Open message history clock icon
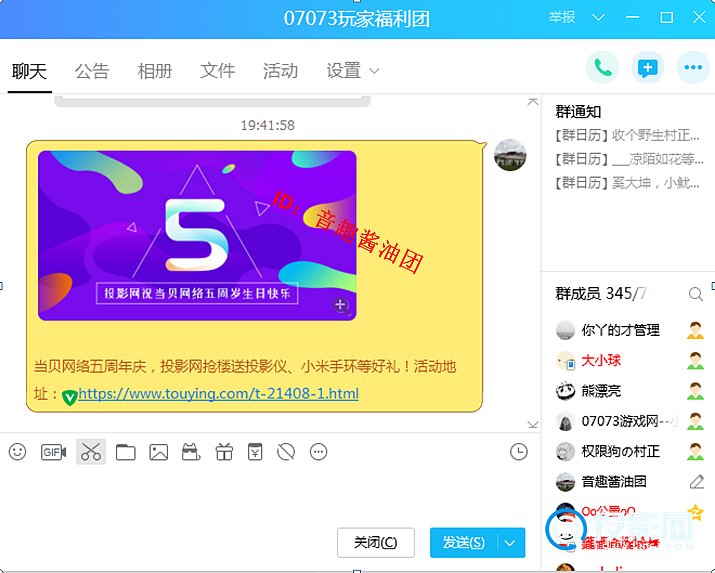 pyautogui.click(x=518, y=452)
